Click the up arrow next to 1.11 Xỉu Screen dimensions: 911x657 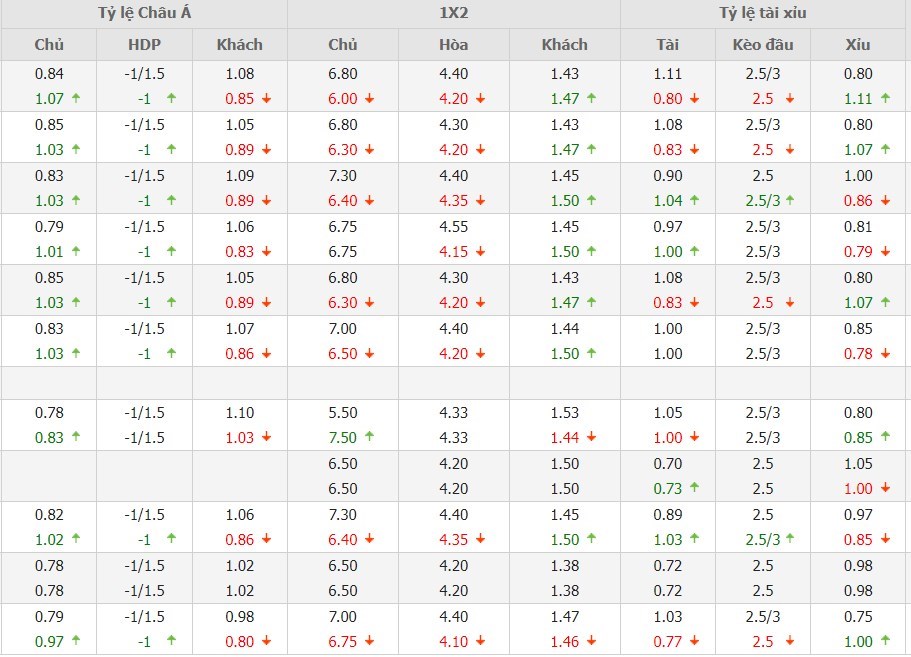884,98
